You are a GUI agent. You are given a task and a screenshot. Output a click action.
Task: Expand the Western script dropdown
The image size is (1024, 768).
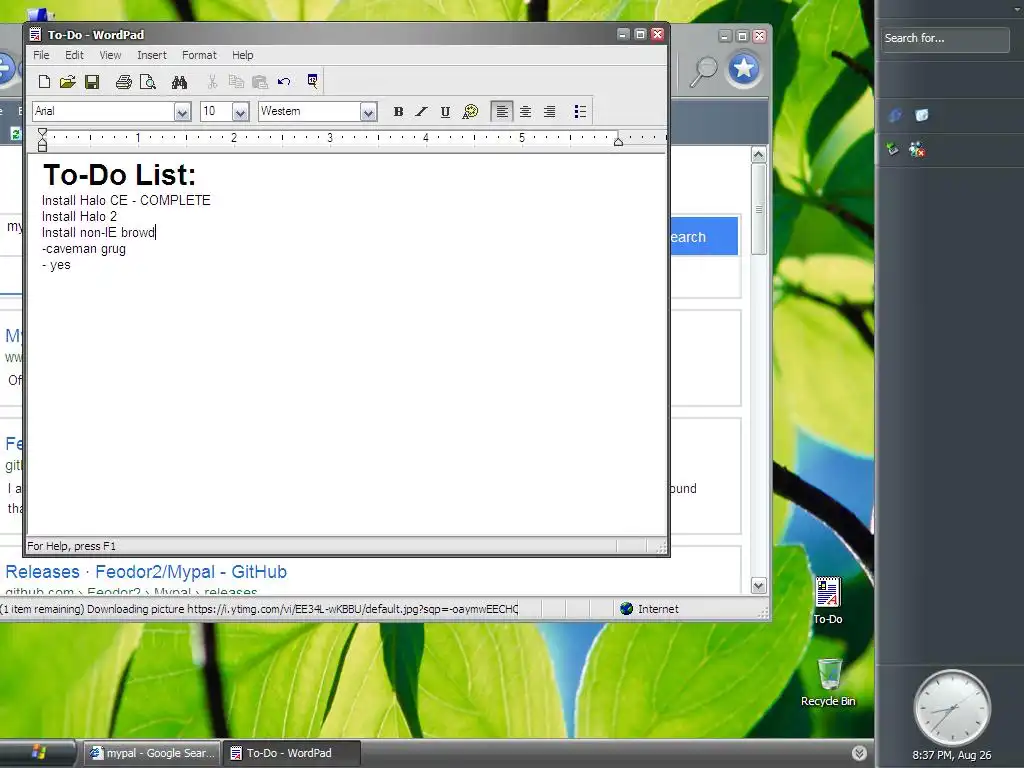click(368, 112)
